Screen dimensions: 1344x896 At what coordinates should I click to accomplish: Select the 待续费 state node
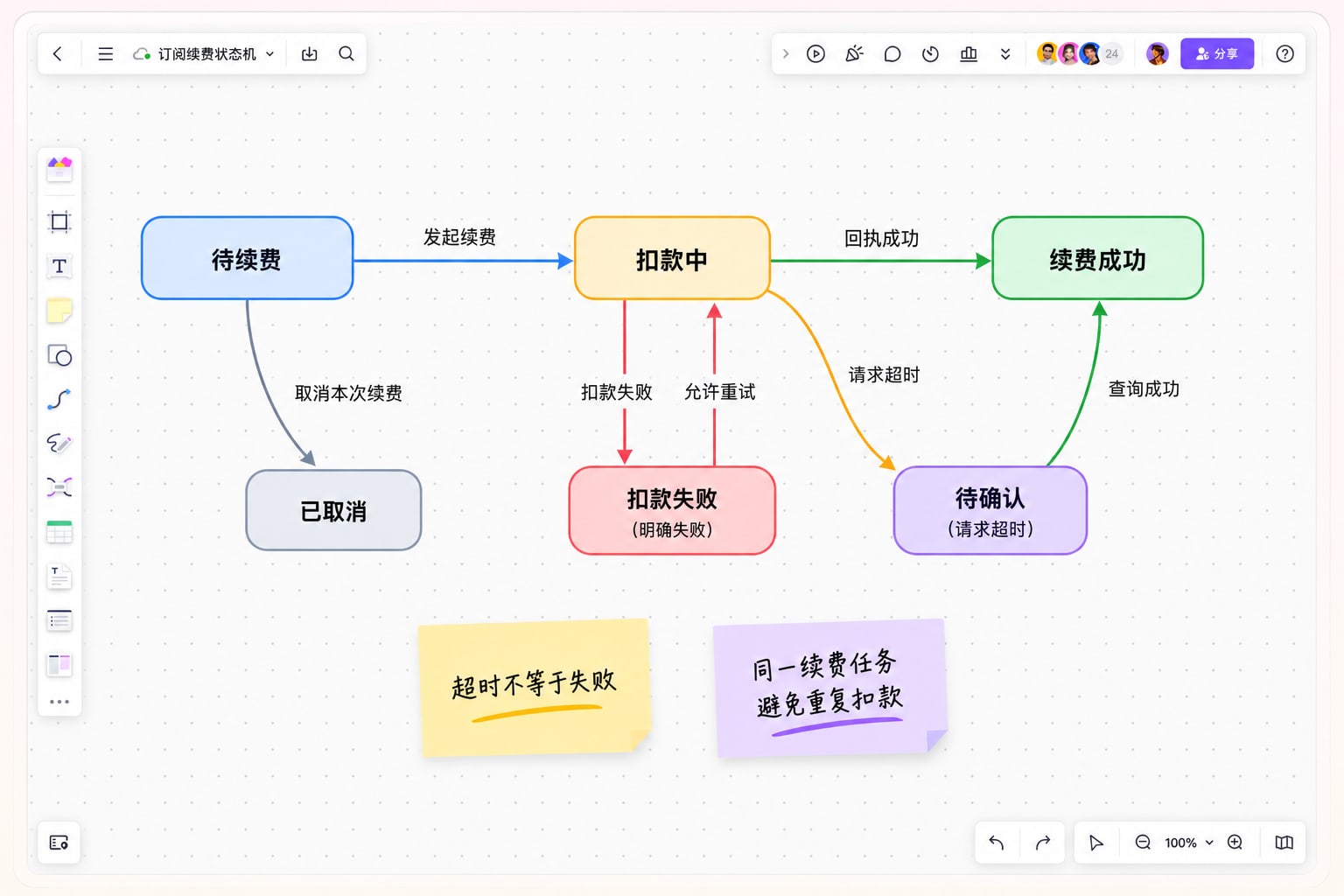247,259
